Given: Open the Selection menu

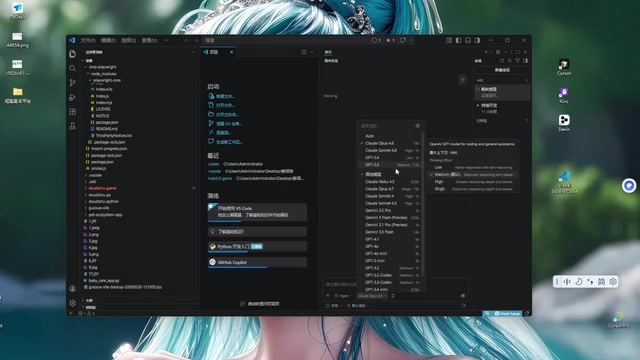Looking at the screenshot, I should [129, 40].
